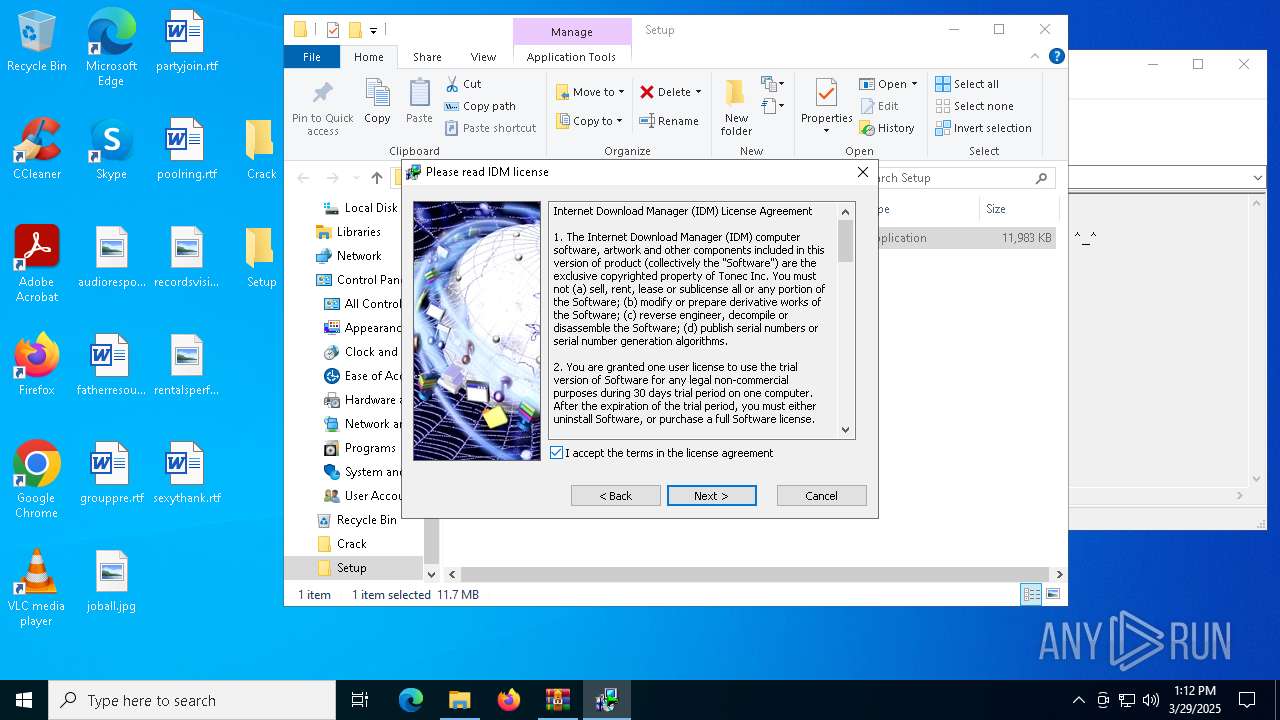Viewport: 1280px width, 720px height.
Task: Click the Rename ribbon item
Action: click(x=669, y=121)
